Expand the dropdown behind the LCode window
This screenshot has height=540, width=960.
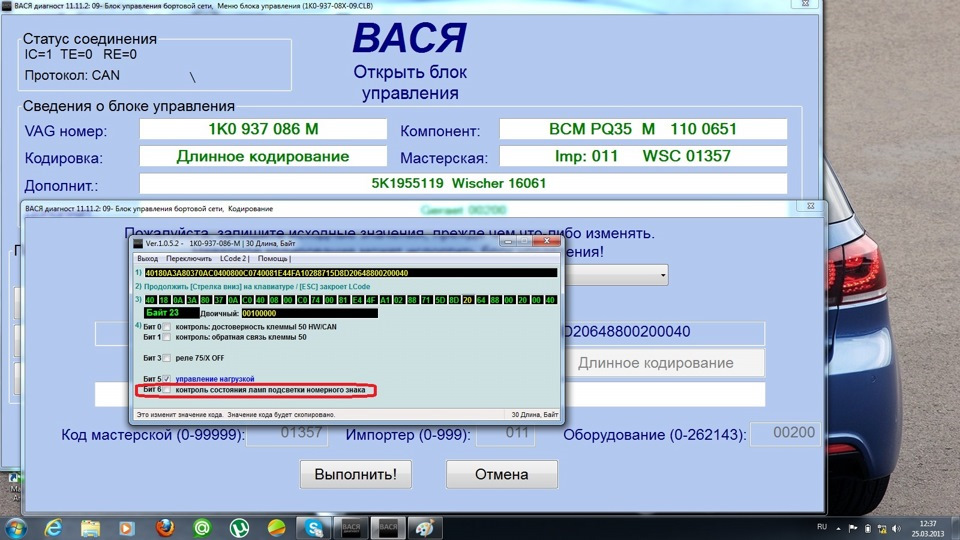tap(662, 275)
